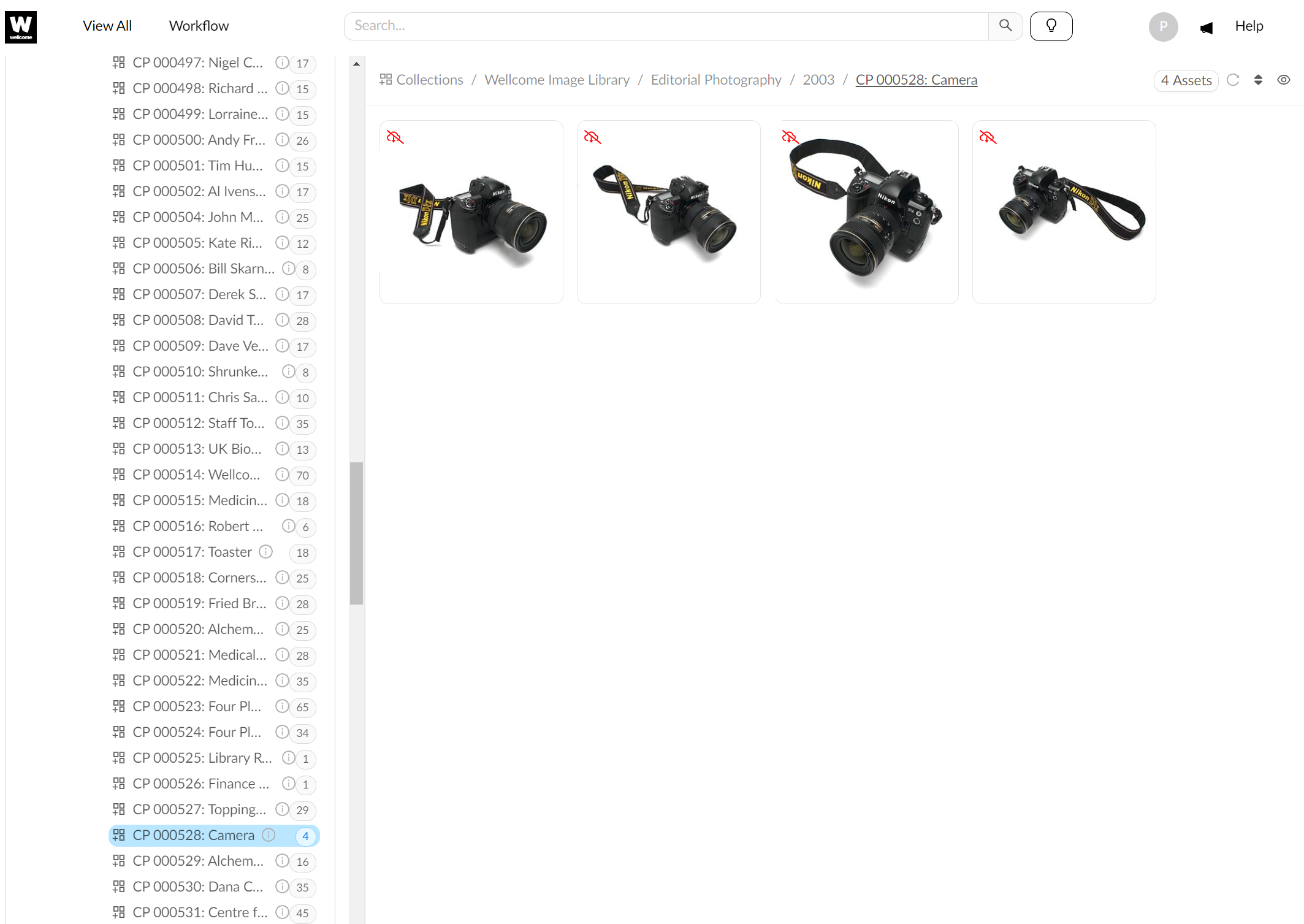Click the Help link
This screenshot has width=1304, height=924.
pos(1249,26)
